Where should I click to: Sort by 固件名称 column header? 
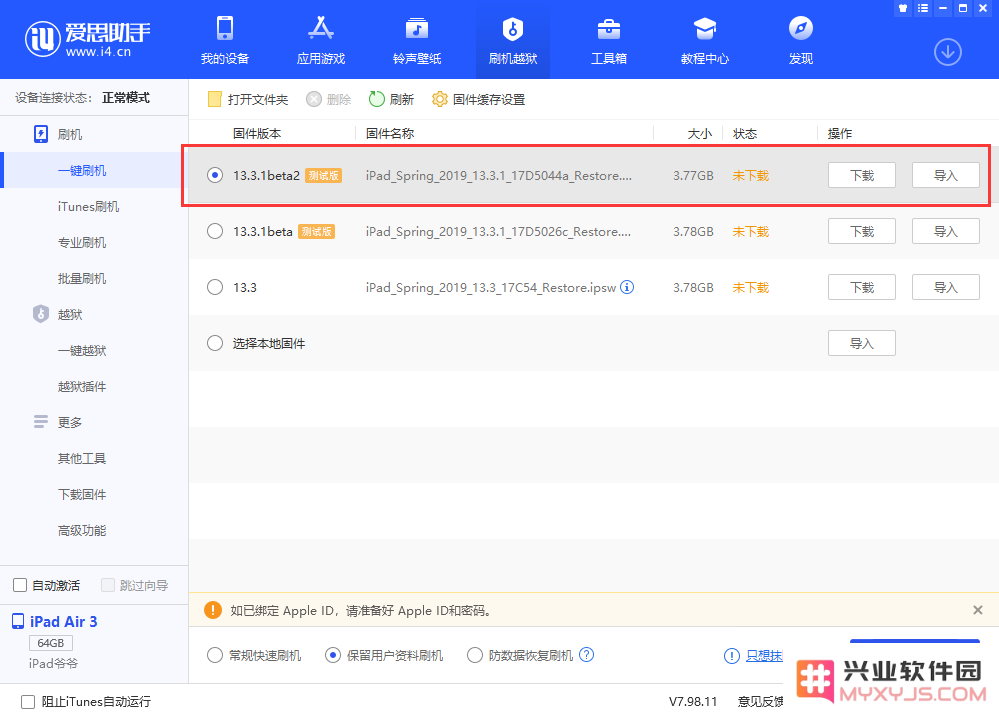[390, 134]
